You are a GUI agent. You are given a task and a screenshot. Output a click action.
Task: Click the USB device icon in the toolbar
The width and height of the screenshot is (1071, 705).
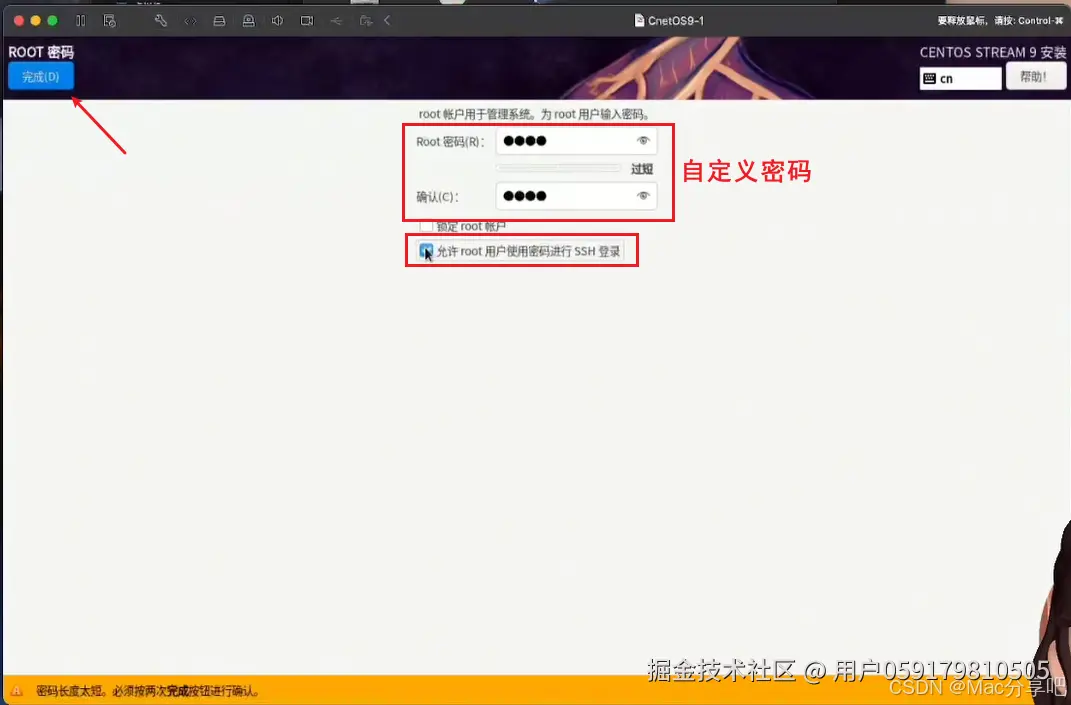tap(337, 20)
